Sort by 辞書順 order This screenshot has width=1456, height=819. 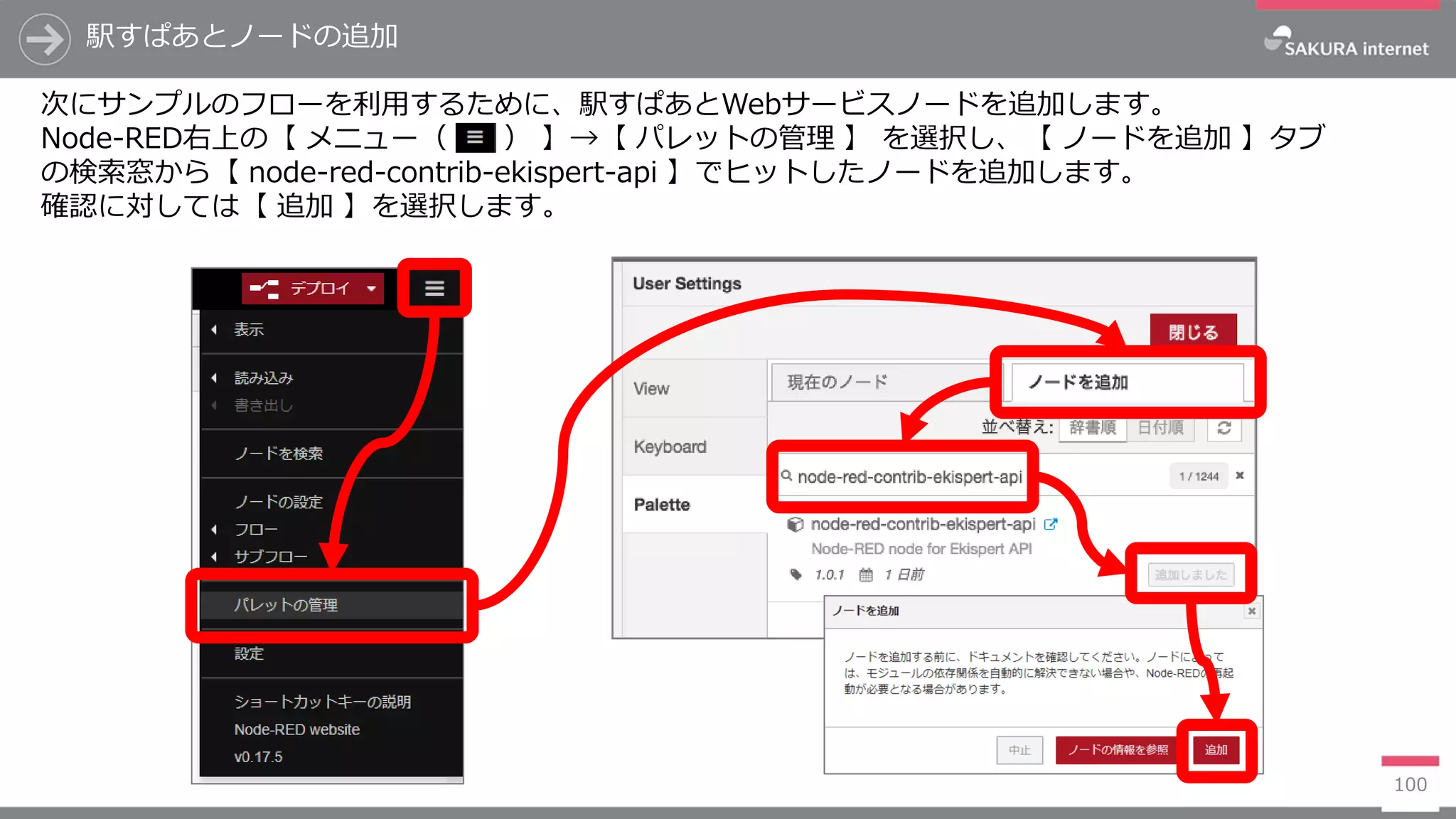click(x=1093, y=427)
